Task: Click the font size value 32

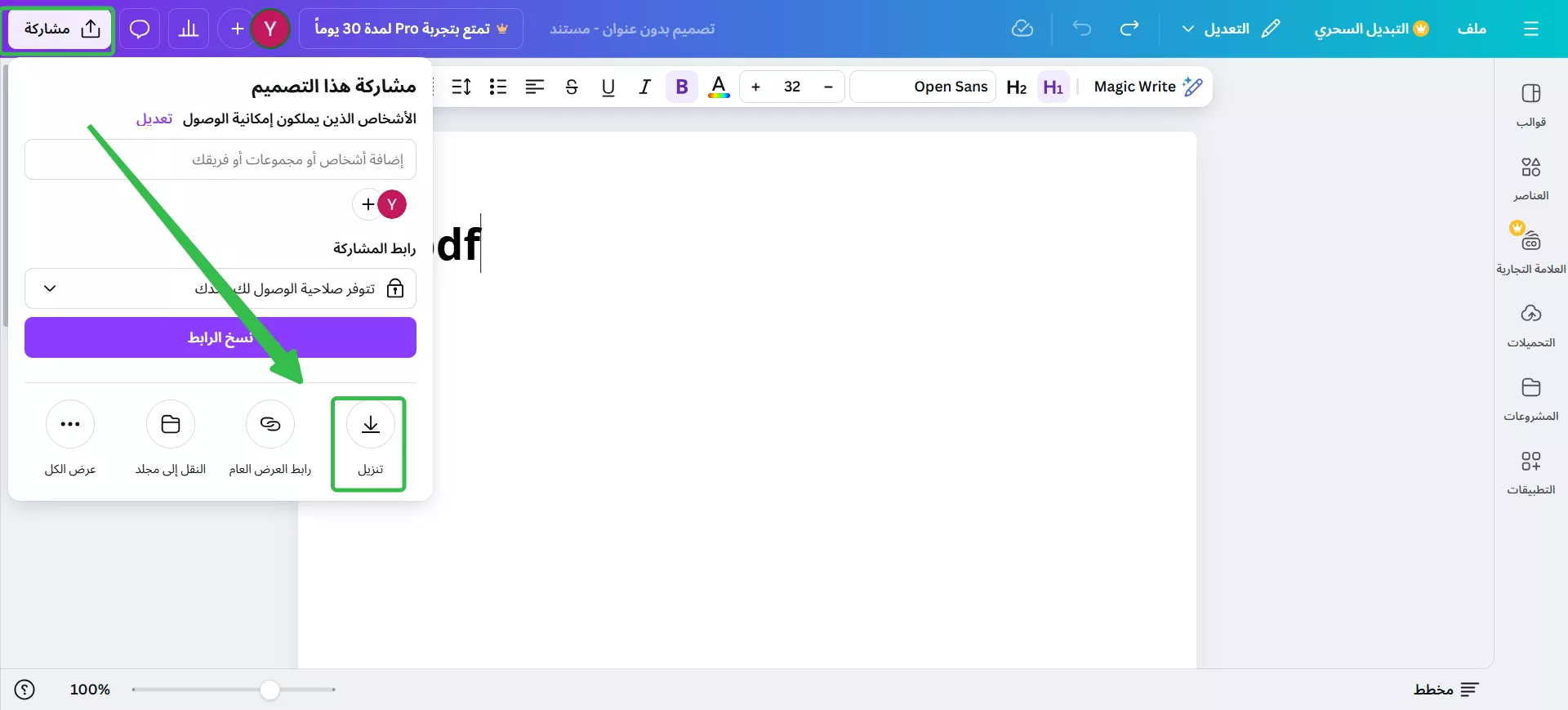Action: (x=792, y=87)
